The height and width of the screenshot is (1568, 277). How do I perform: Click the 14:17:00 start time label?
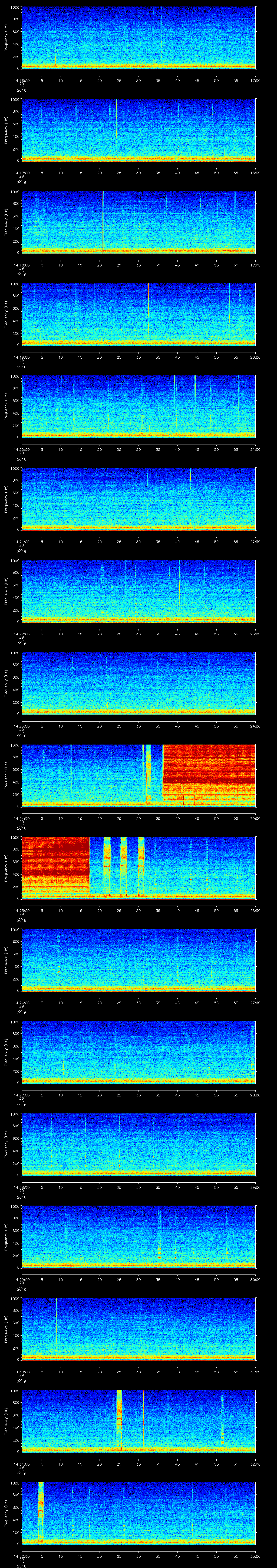click(21, 173)
